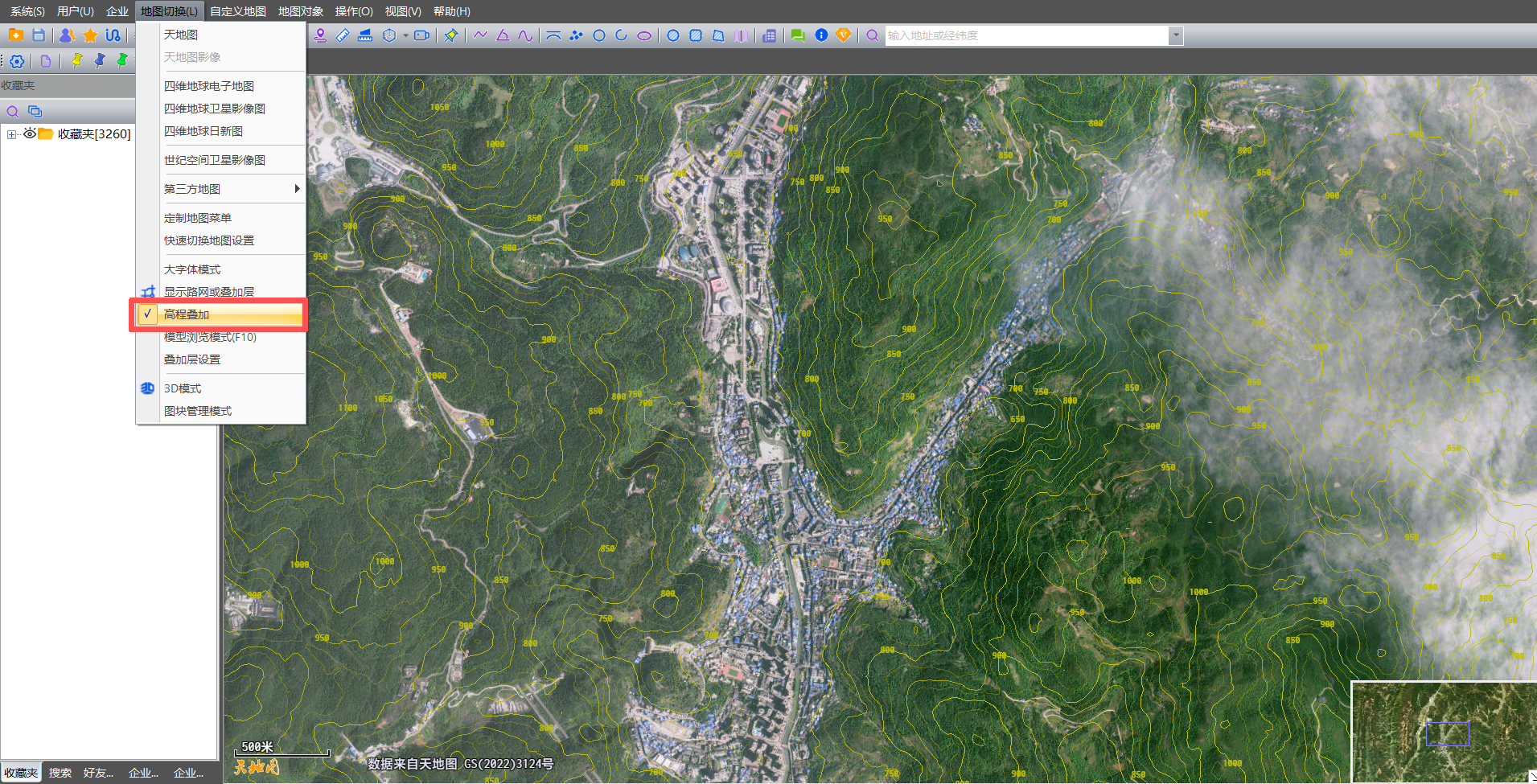
Task: Select the polyline track drawing tool
Action: pyautogui.click(x=480, y=35)
